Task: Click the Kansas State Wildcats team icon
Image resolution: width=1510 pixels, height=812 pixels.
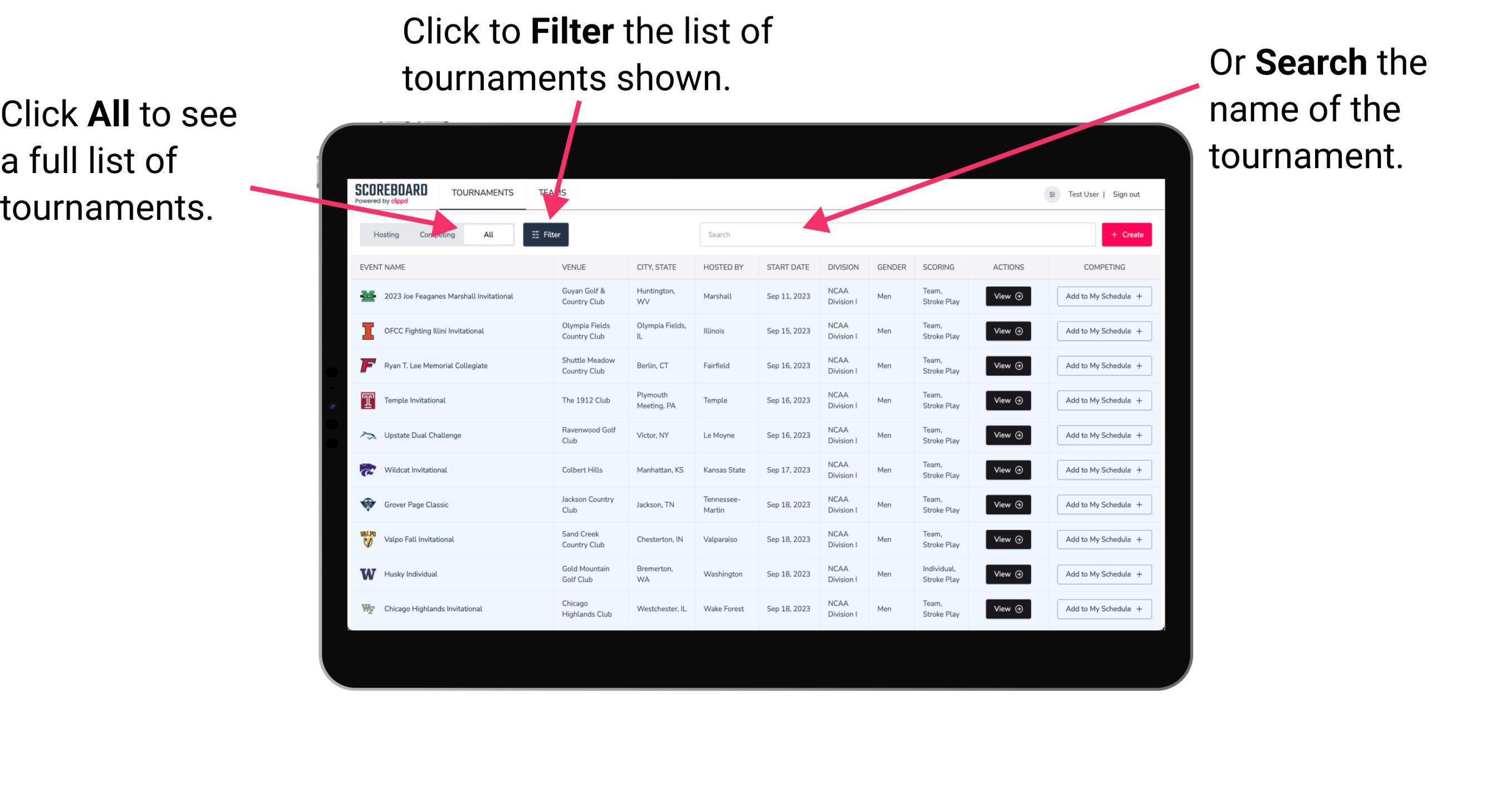Action: pos(367,470)
